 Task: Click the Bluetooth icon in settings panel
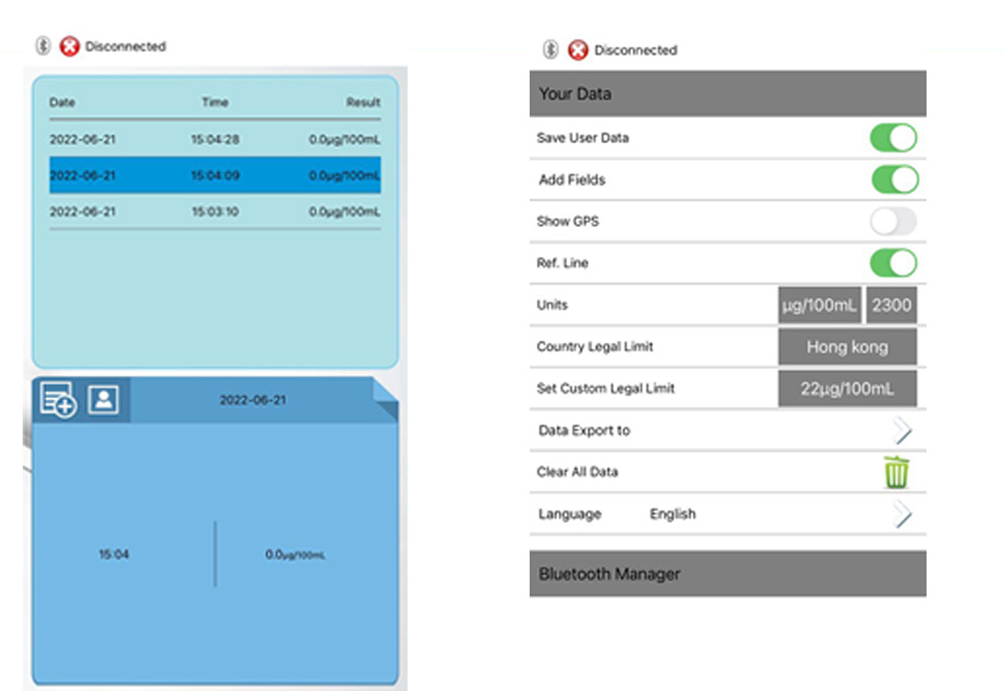point(550,50)
